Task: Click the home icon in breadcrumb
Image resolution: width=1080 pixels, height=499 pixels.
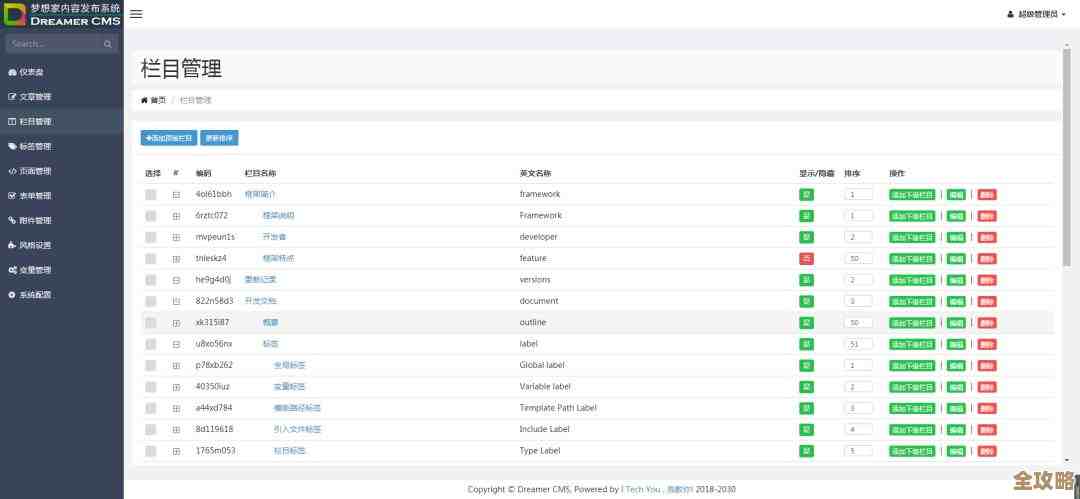Action: 145,100
